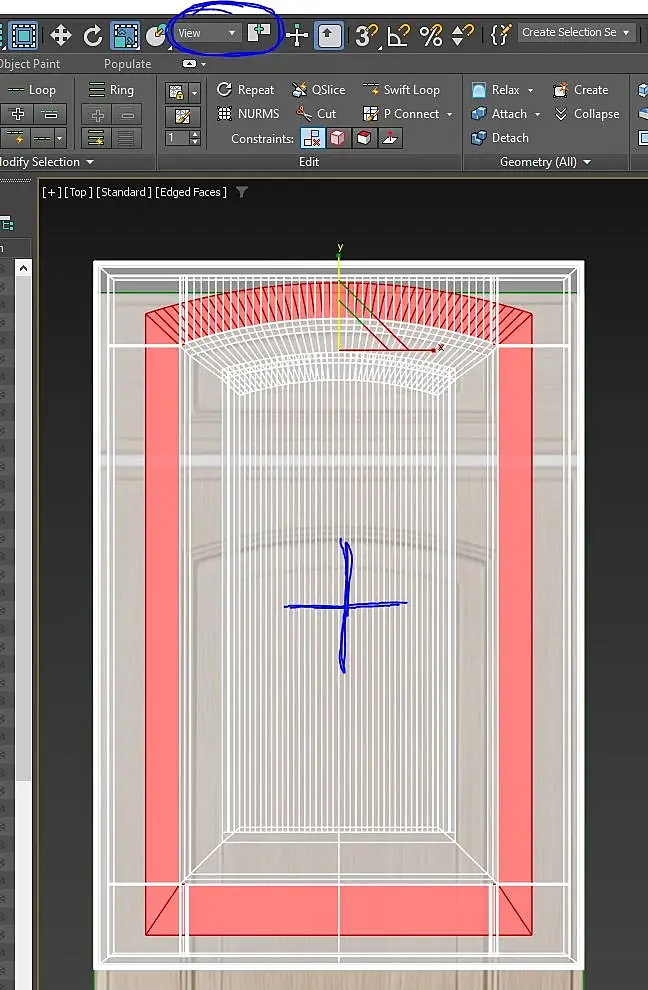Viewport: 648px width, 990px height.
Task: Open the Edged Faces viewport menu
Action: coord(191,192)
